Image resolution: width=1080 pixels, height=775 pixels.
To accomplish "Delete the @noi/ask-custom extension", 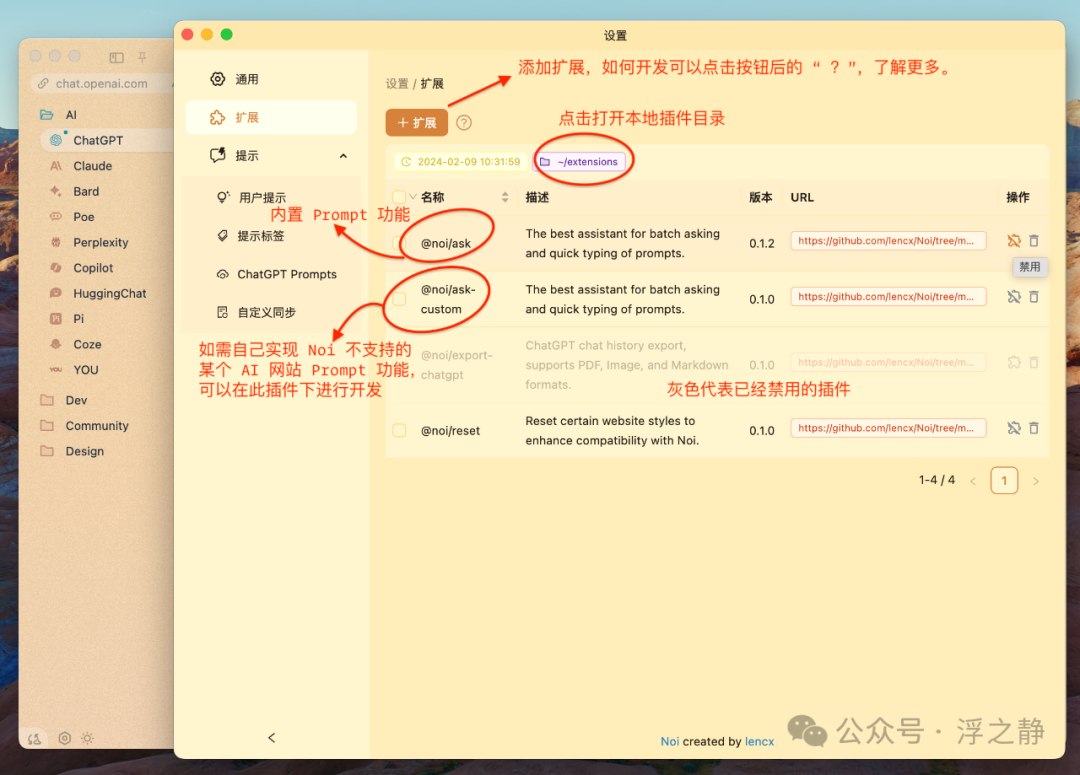I will pyautogui.click(x=1034, y=297).
